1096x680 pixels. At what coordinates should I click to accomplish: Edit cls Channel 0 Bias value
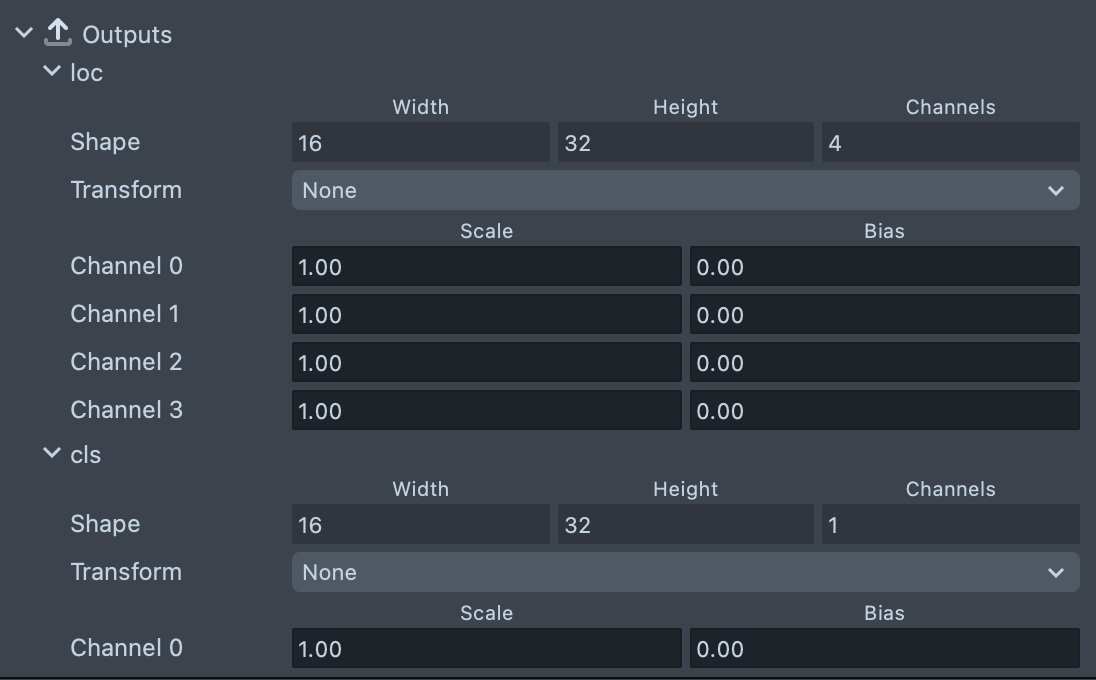pos(884,649)
